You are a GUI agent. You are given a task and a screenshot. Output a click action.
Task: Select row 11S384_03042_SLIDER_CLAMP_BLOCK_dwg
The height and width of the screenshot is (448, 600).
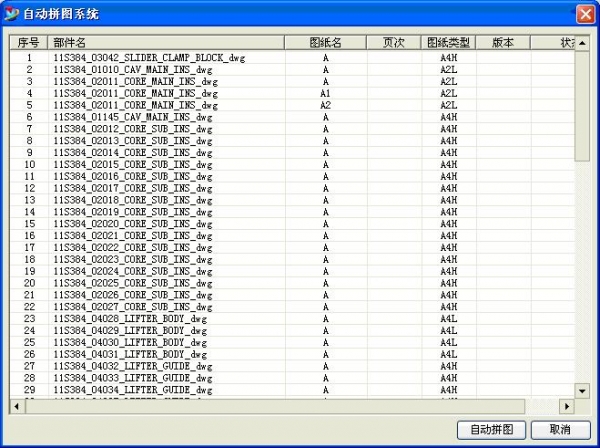(148, 58)
